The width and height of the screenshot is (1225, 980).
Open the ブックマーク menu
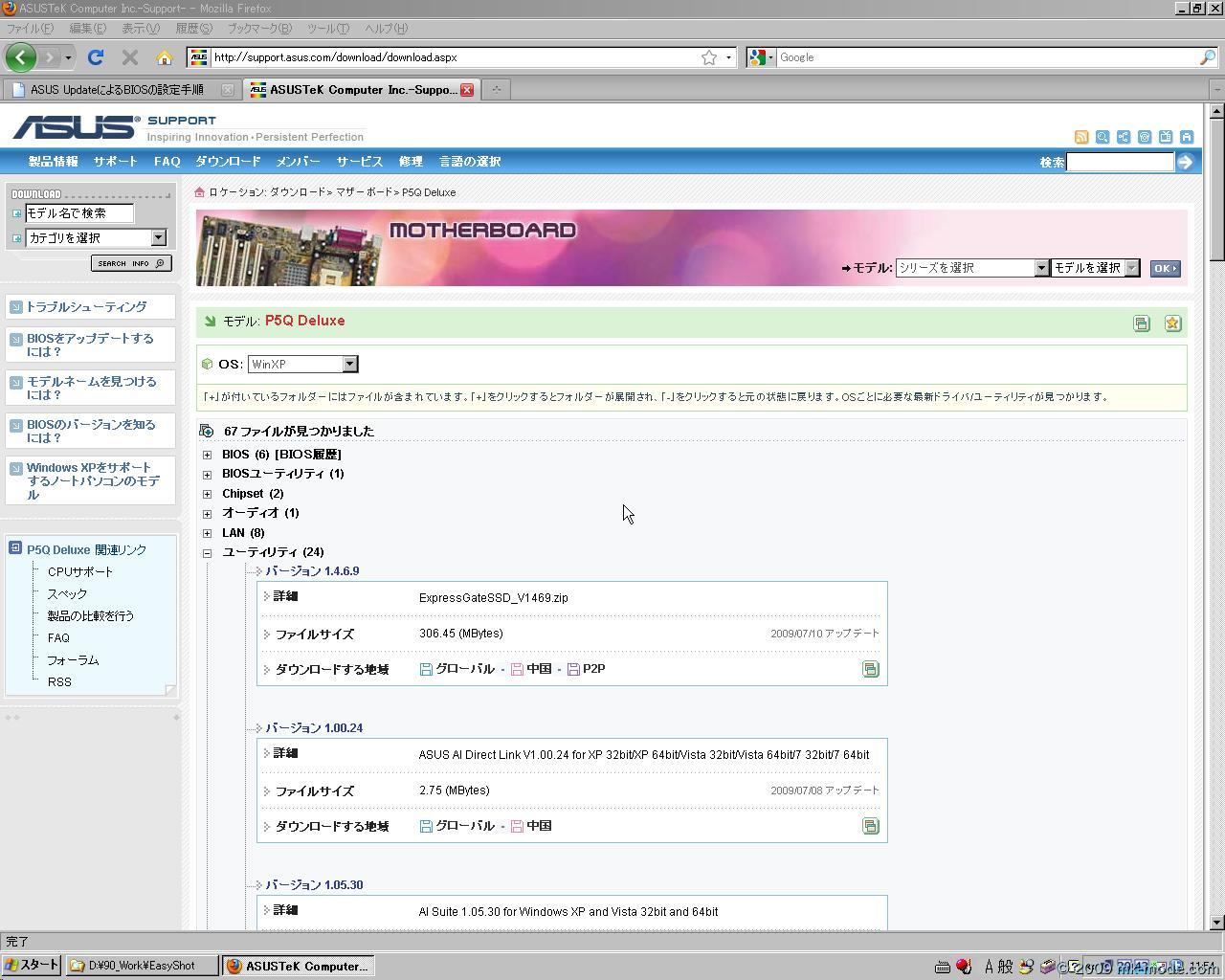point(258,29)
